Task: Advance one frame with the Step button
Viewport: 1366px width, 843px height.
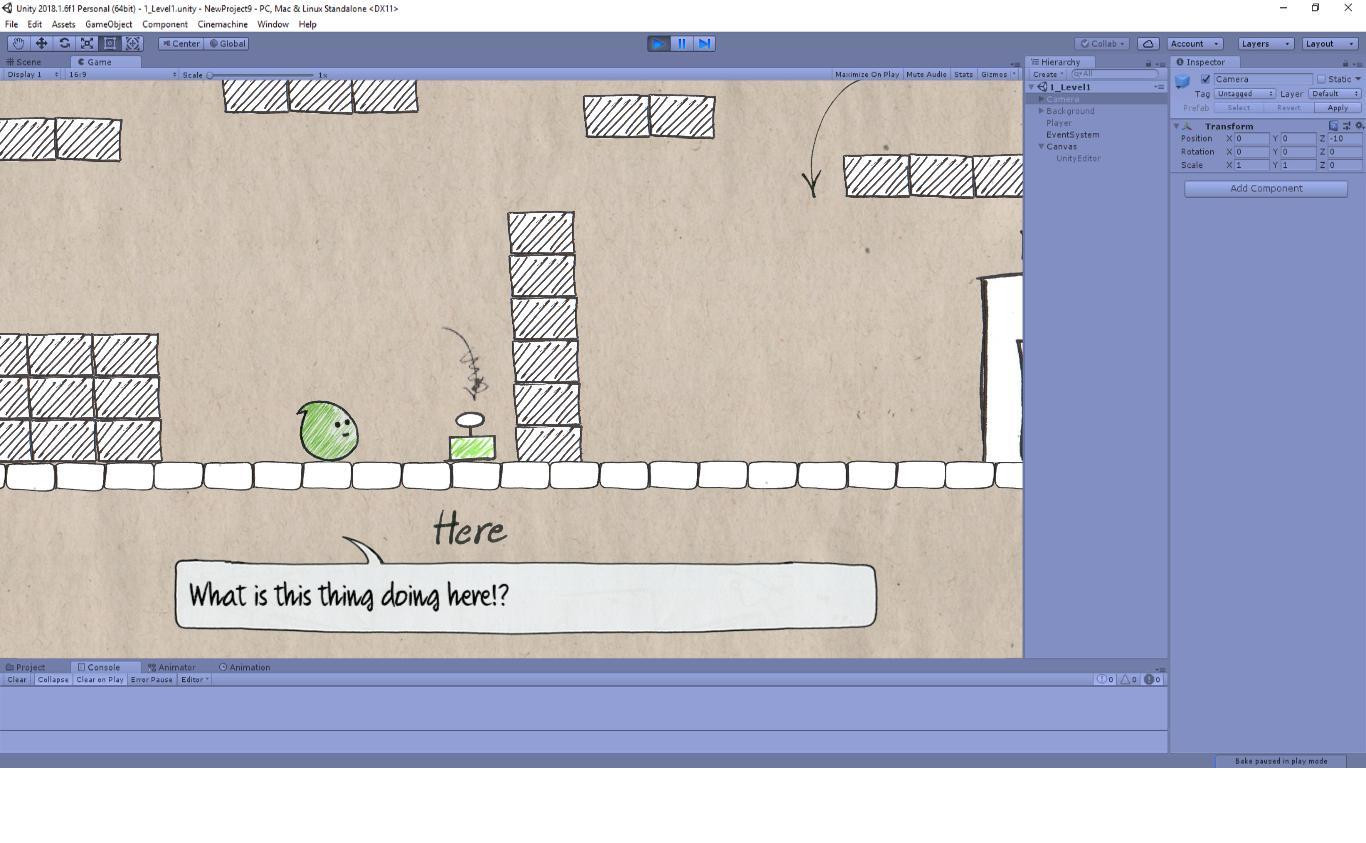Action: (x=705, y=43)
